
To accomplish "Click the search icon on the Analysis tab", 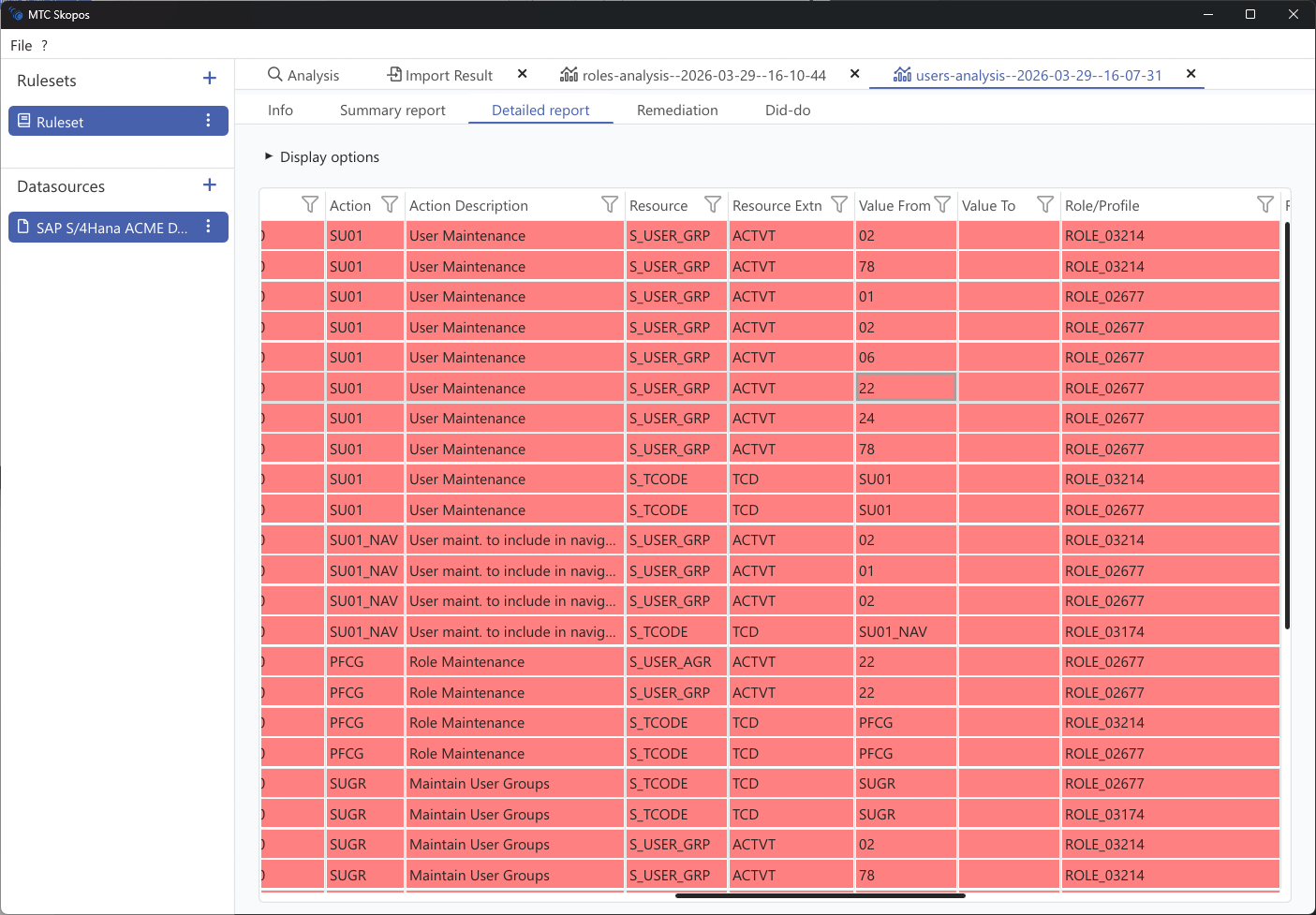I will coord(274,74).
